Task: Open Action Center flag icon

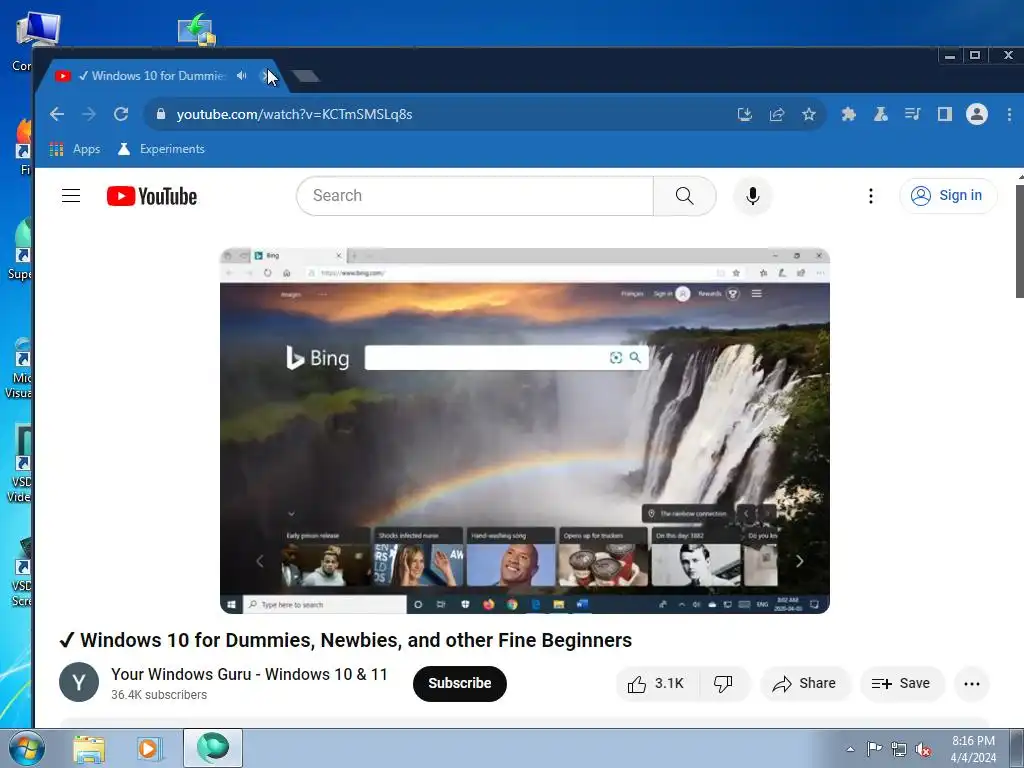Action: coord(874,749)
